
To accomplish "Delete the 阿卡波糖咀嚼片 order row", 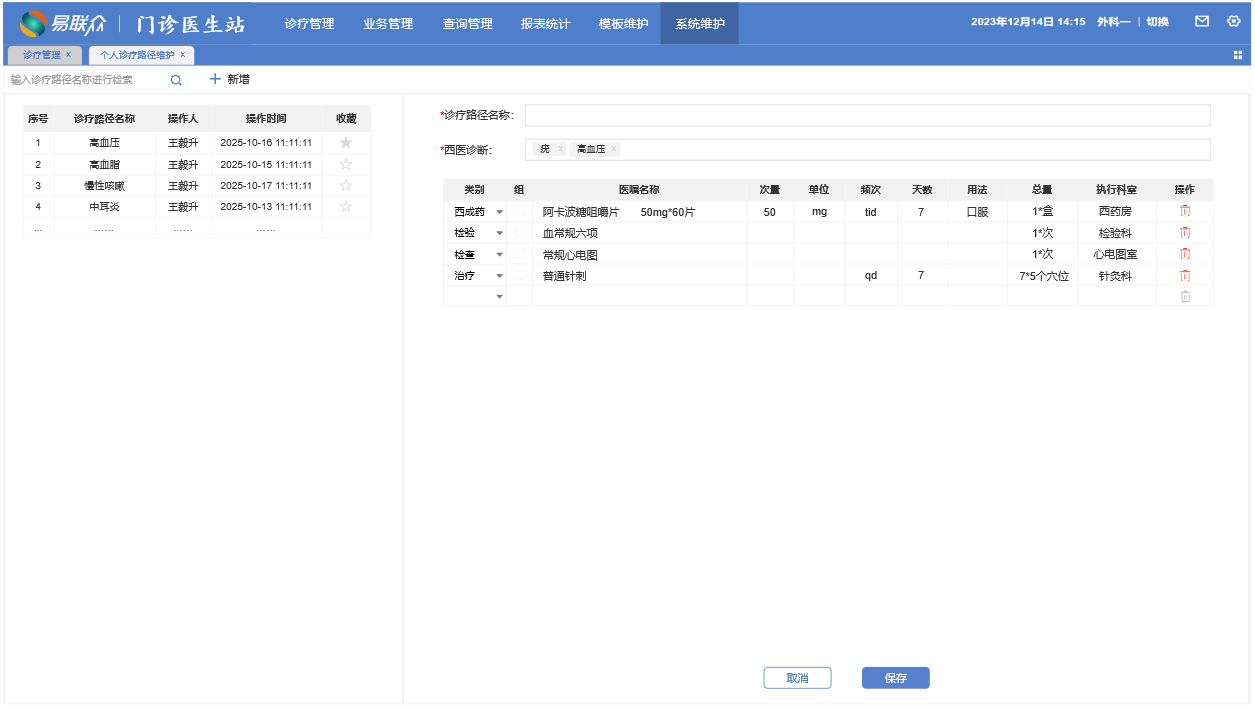I will (1185, 211).
